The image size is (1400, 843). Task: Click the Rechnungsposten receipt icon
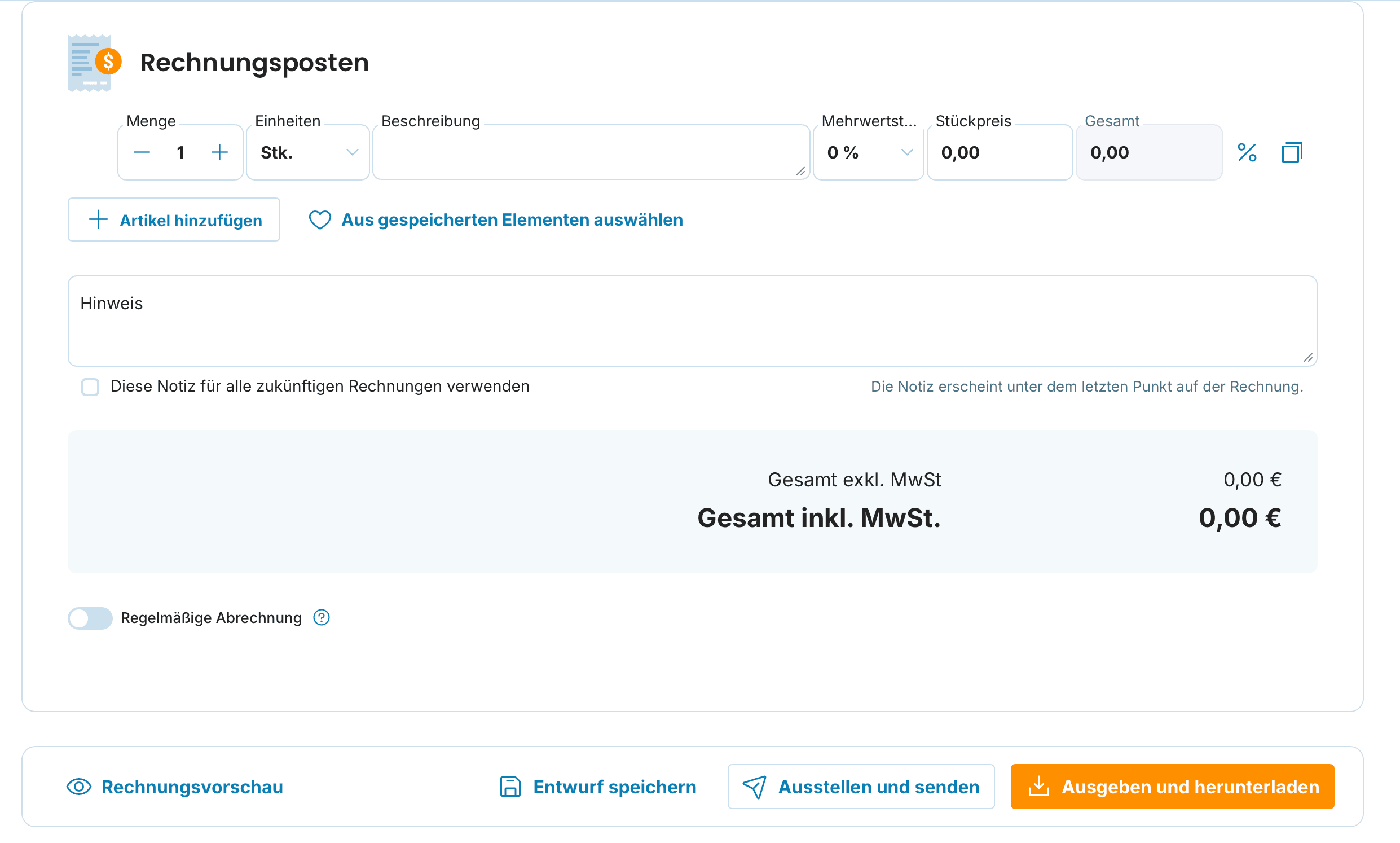tap(94, 63)
